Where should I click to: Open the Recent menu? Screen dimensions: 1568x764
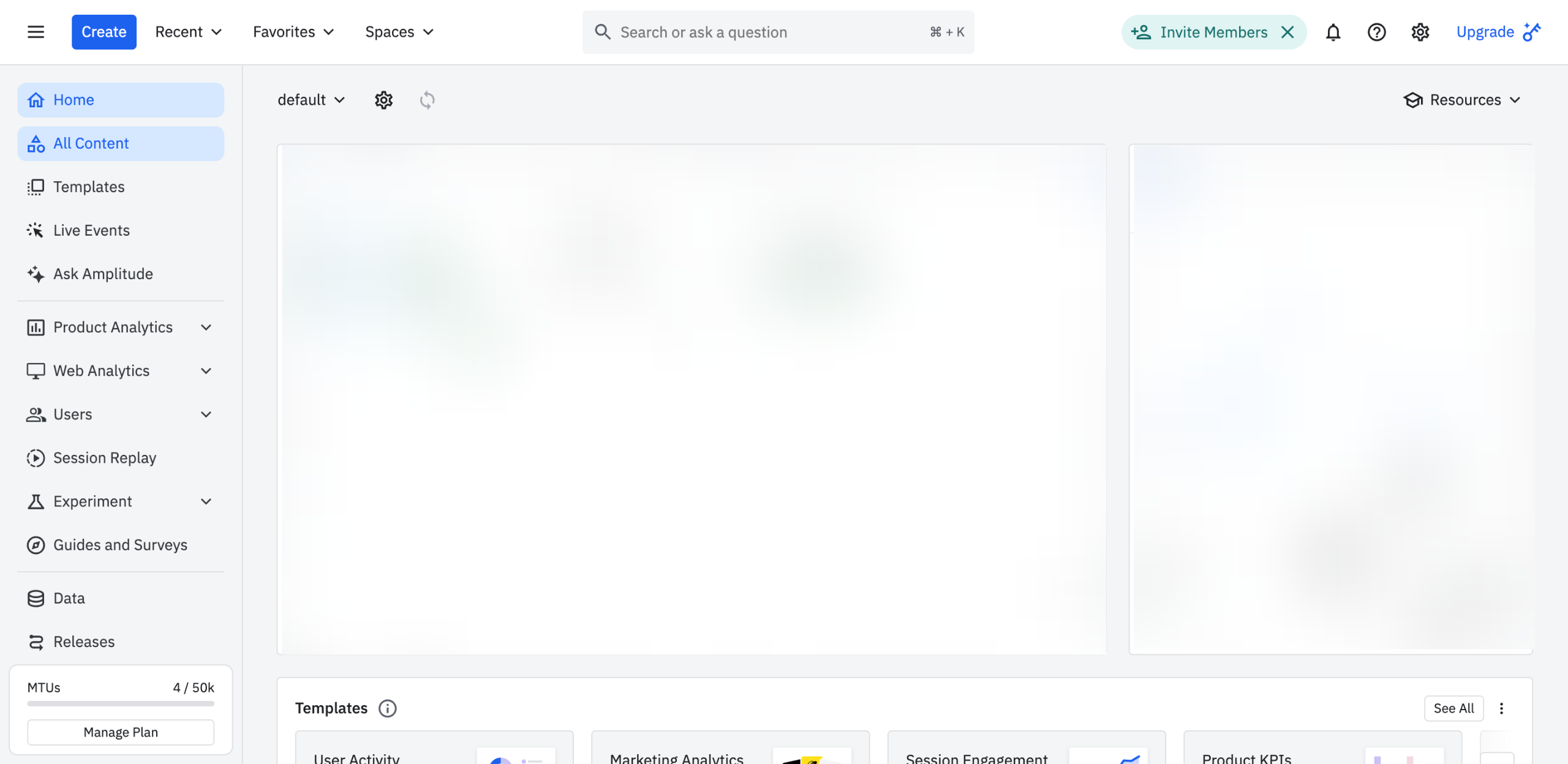[188, 32]
